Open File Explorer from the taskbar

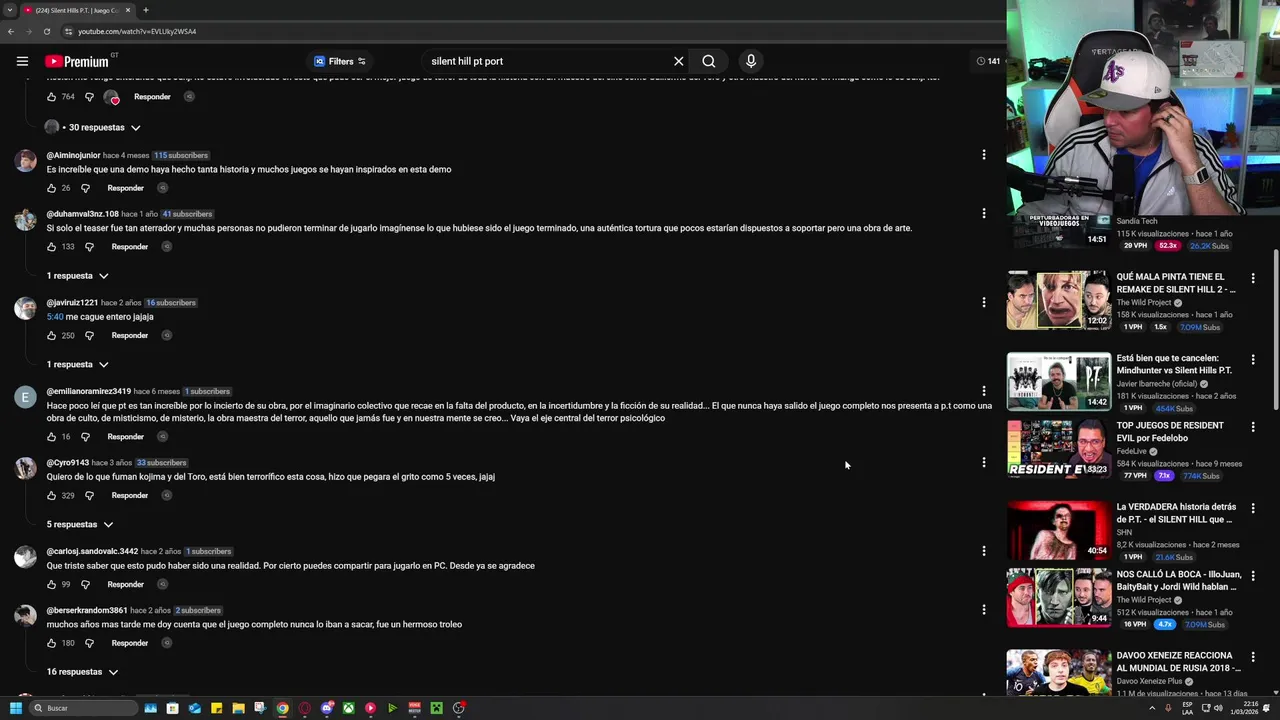click(238, 708)
